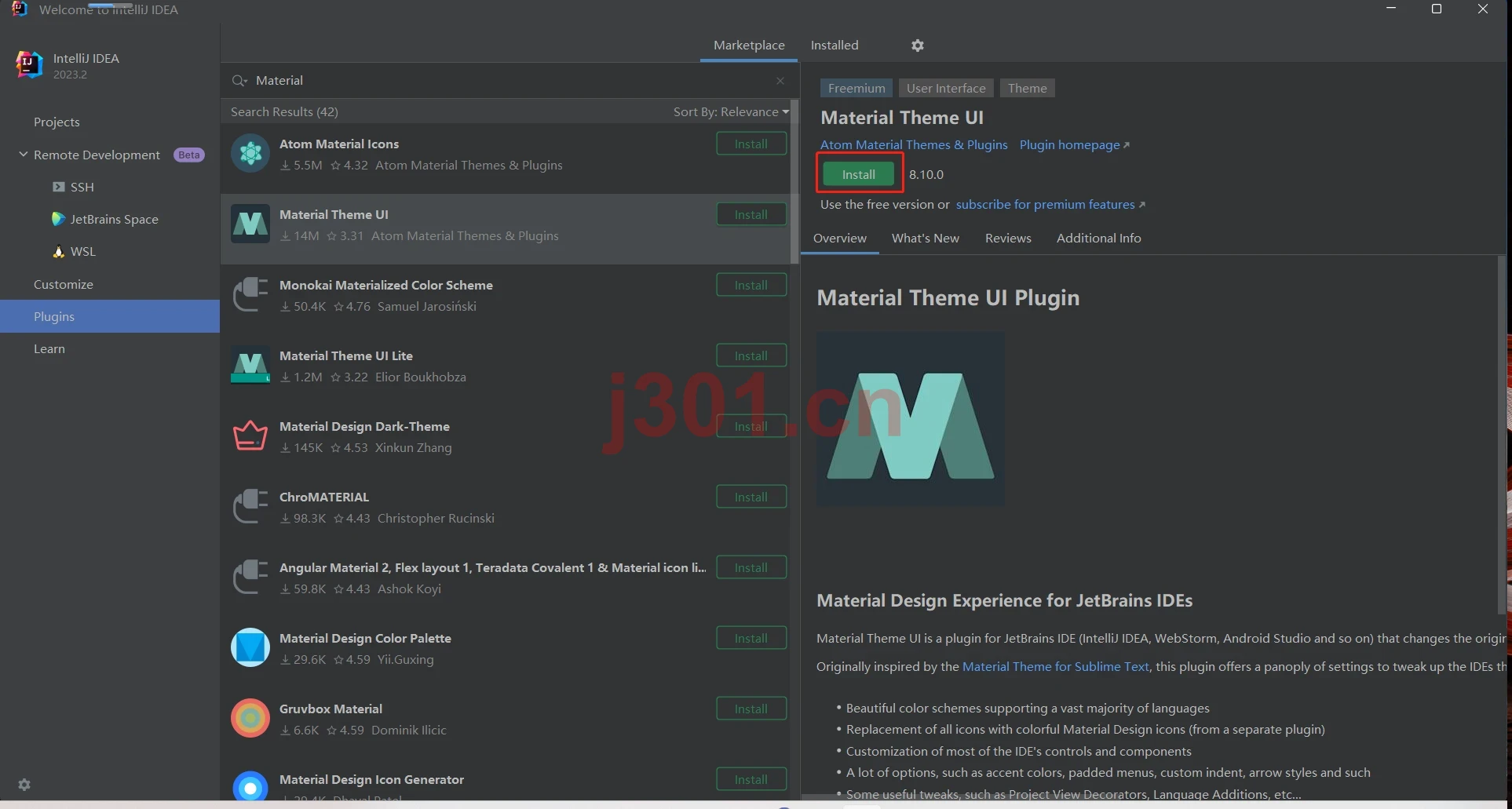Click the Material Design Icon Generator icon
The width and height of the screenshot is (1512, 809).
tap(250, 785)
